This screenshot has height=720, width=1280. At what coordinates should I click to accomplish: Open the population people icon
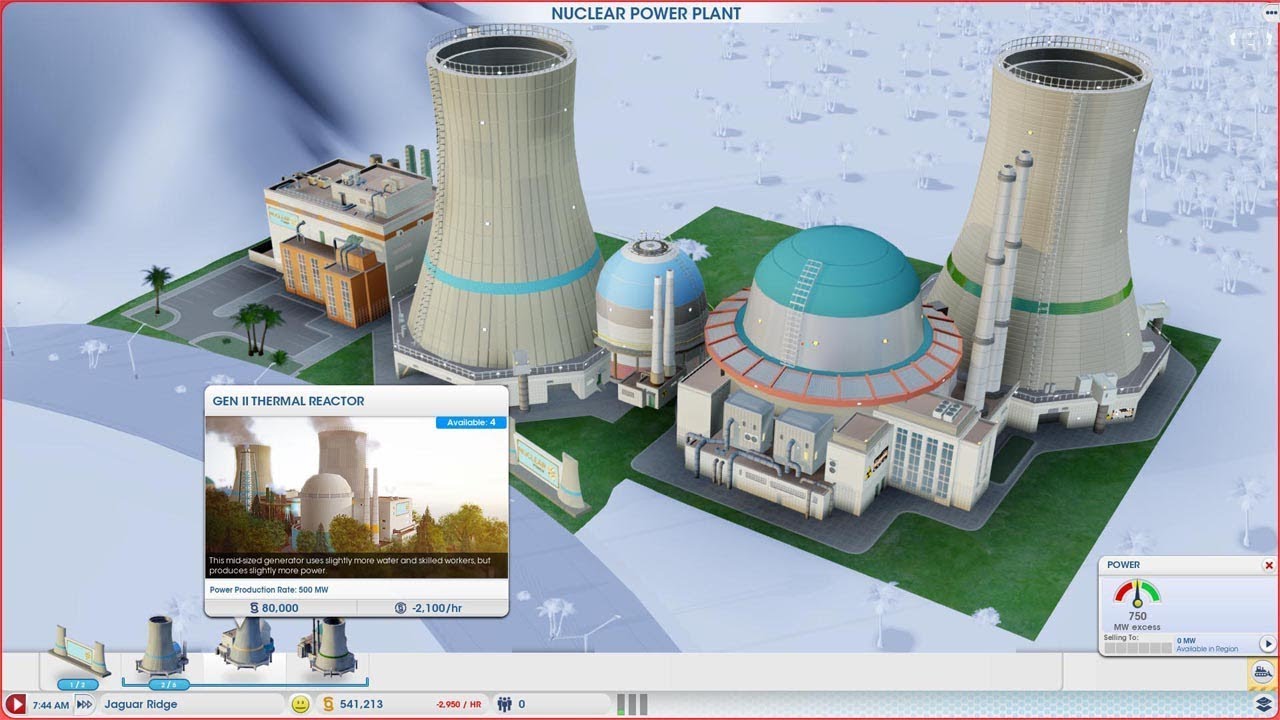click(x=505, y=704)
